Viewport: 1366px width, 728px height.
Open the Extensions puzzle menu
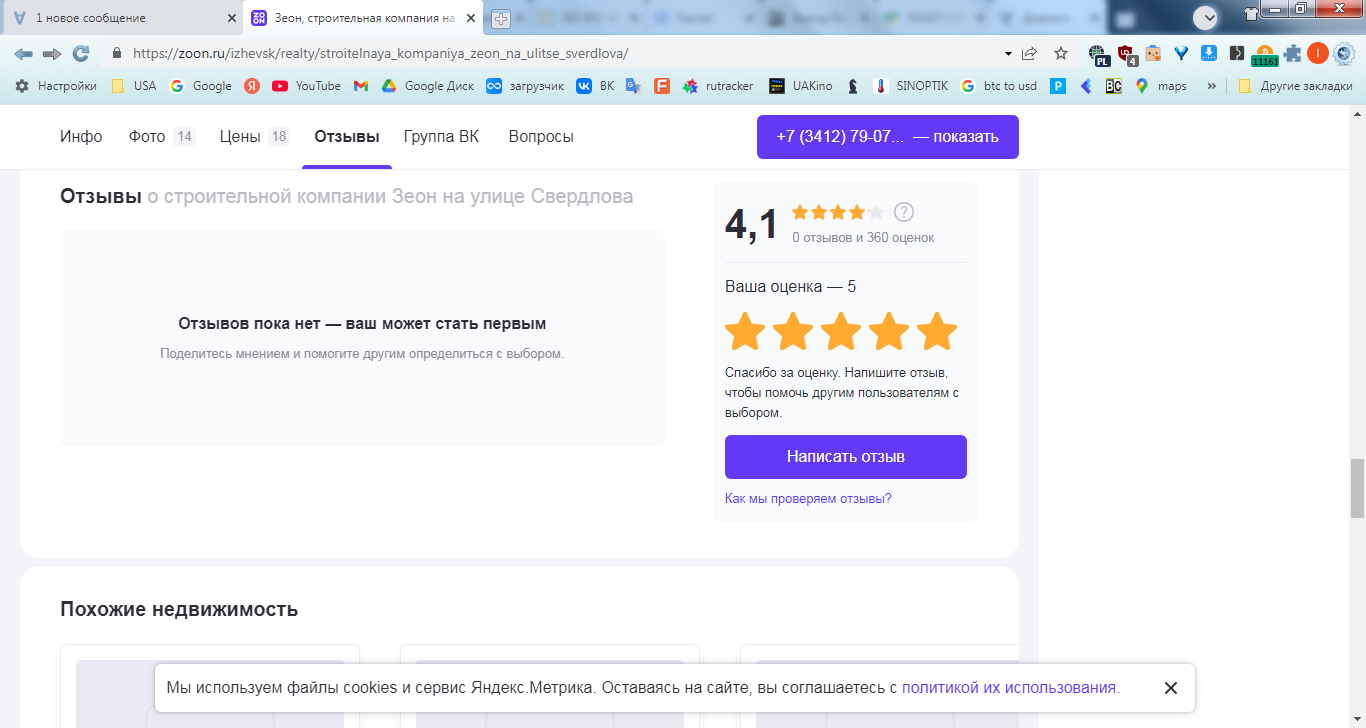tap(1292, 53)
